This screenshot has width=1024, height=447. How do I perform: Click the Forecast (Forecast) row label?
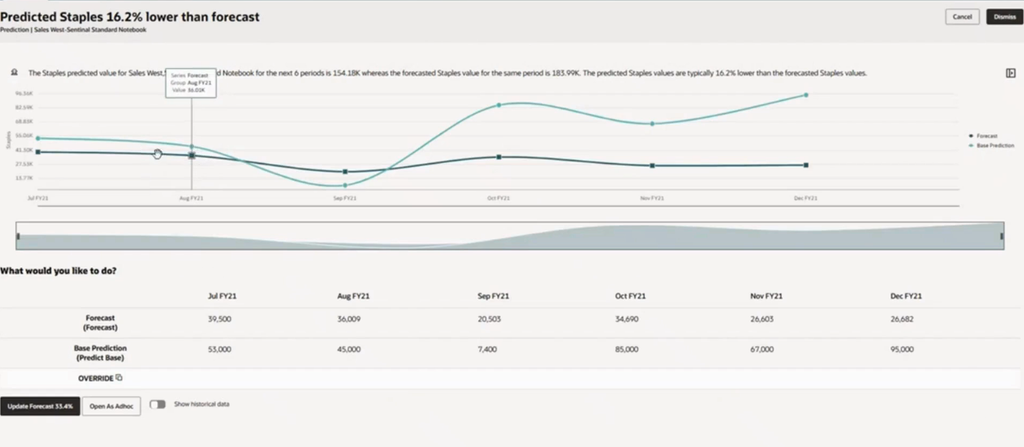click(101, 323)
